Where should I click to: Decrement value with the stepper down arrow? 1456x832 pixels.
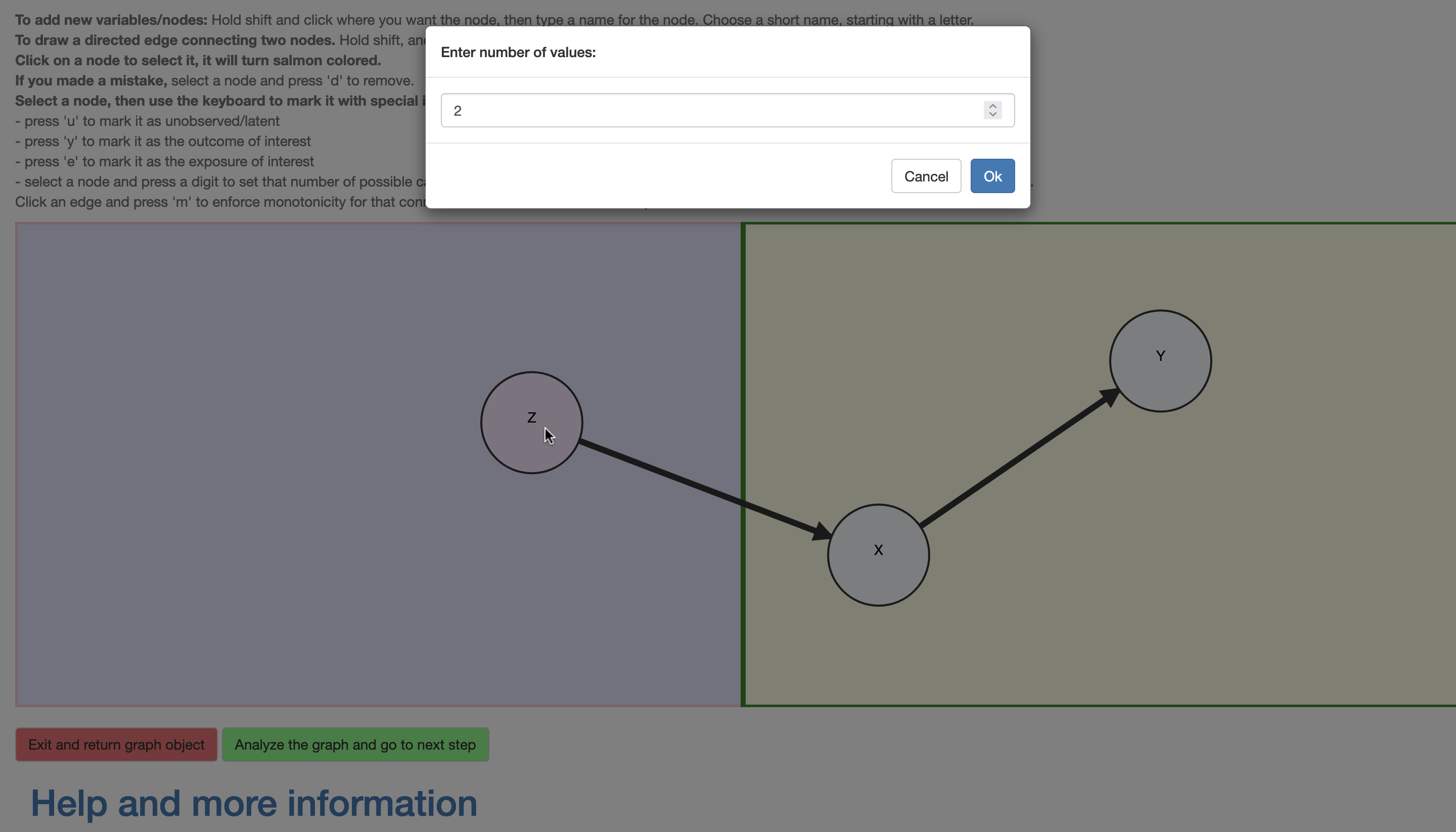click(x=992, y=115)
